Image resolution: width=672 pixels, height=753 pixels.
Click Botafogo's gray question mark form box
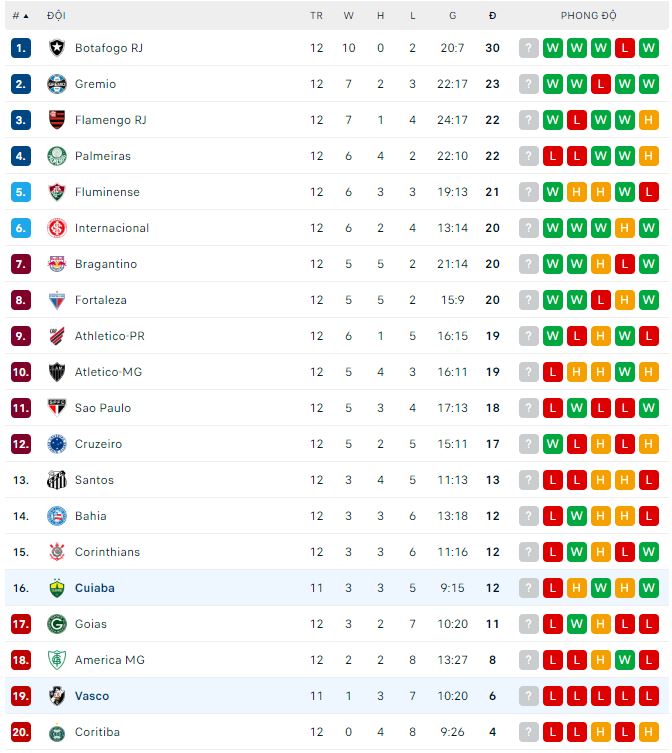point(529,48)
